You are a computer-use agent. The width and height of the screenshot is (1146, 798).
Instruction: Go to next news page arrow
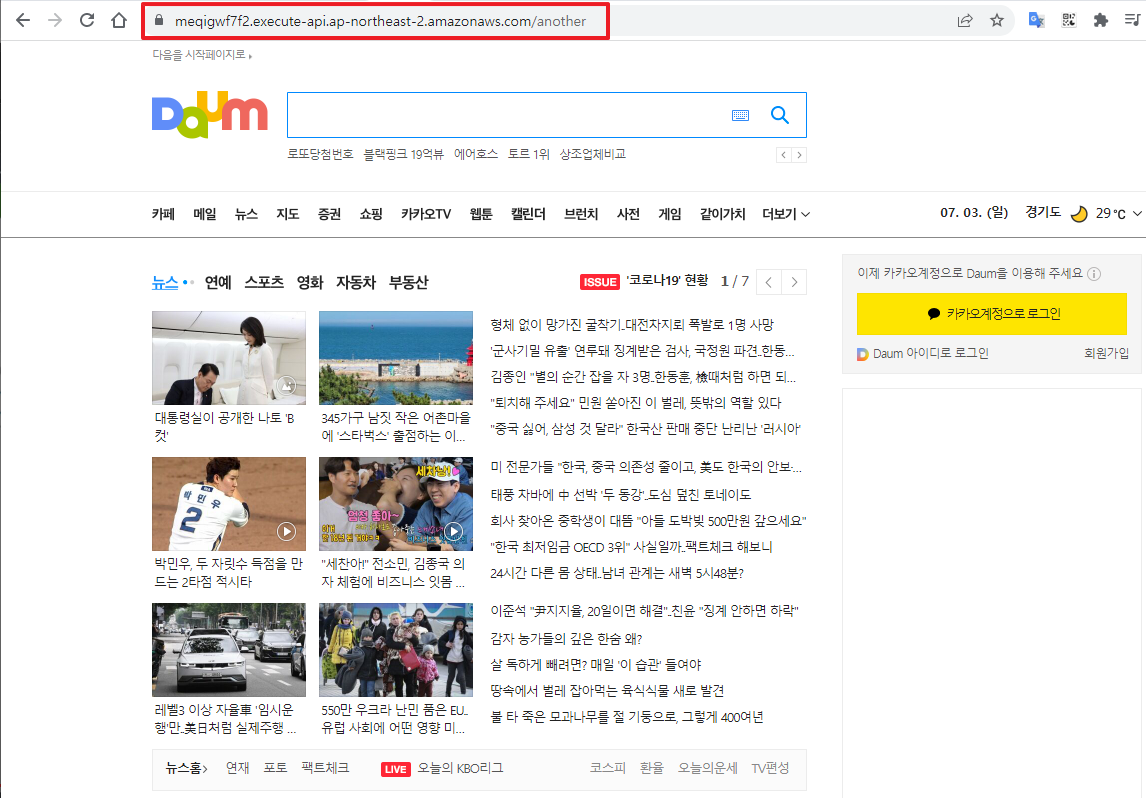point(794,282)
